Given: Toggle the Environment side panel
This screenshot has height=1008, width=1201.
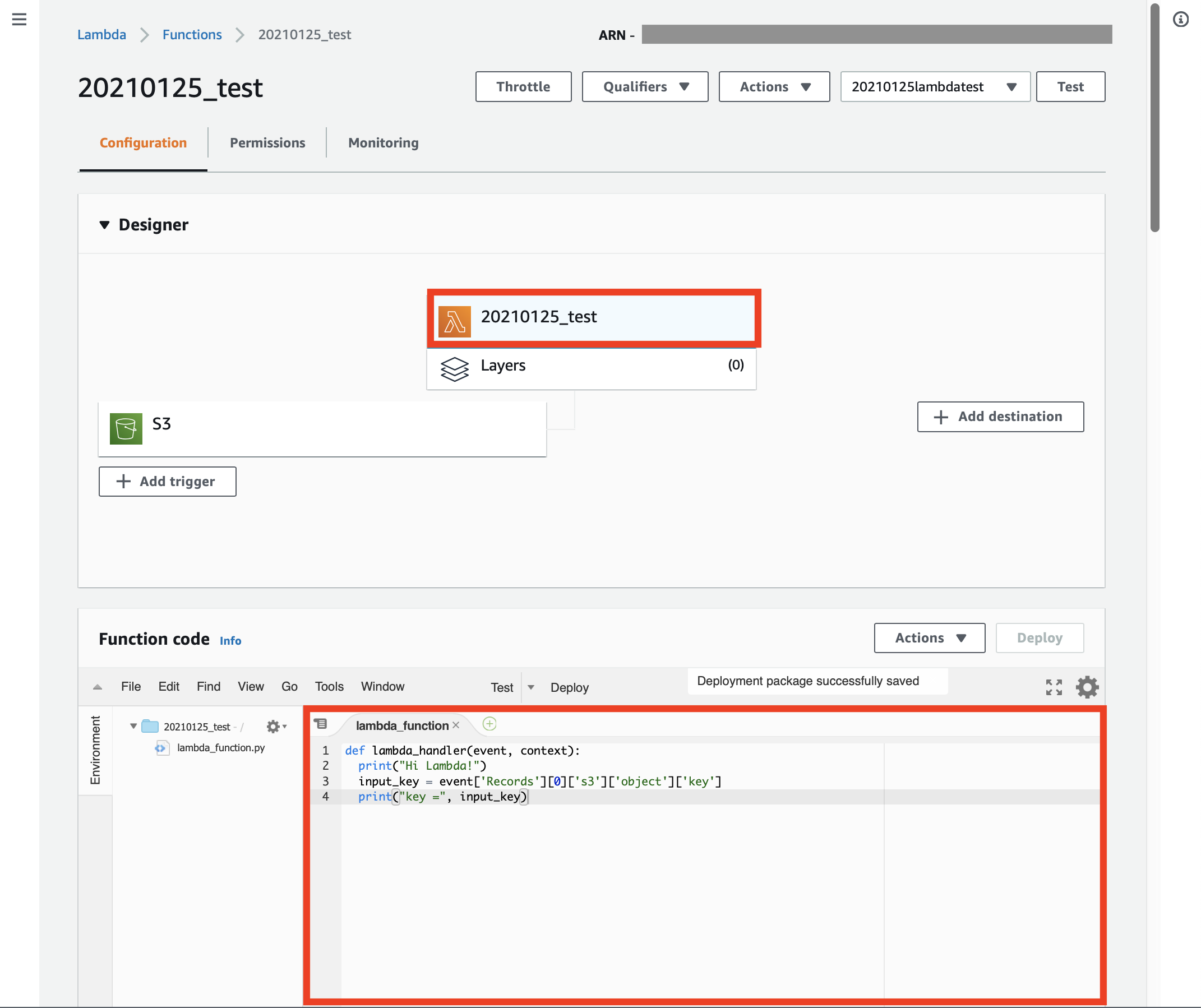Looking at the screenshot, I should point(95,750).
